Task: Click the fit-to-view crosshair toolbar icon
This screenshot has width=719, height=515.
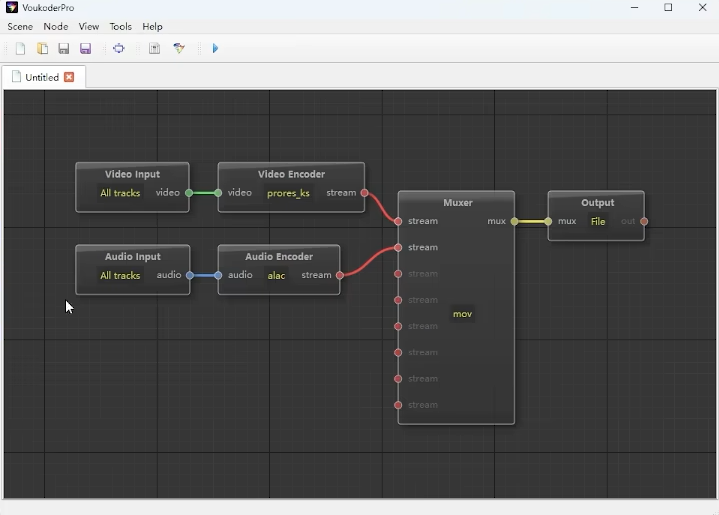Action: tap(119, 49)
